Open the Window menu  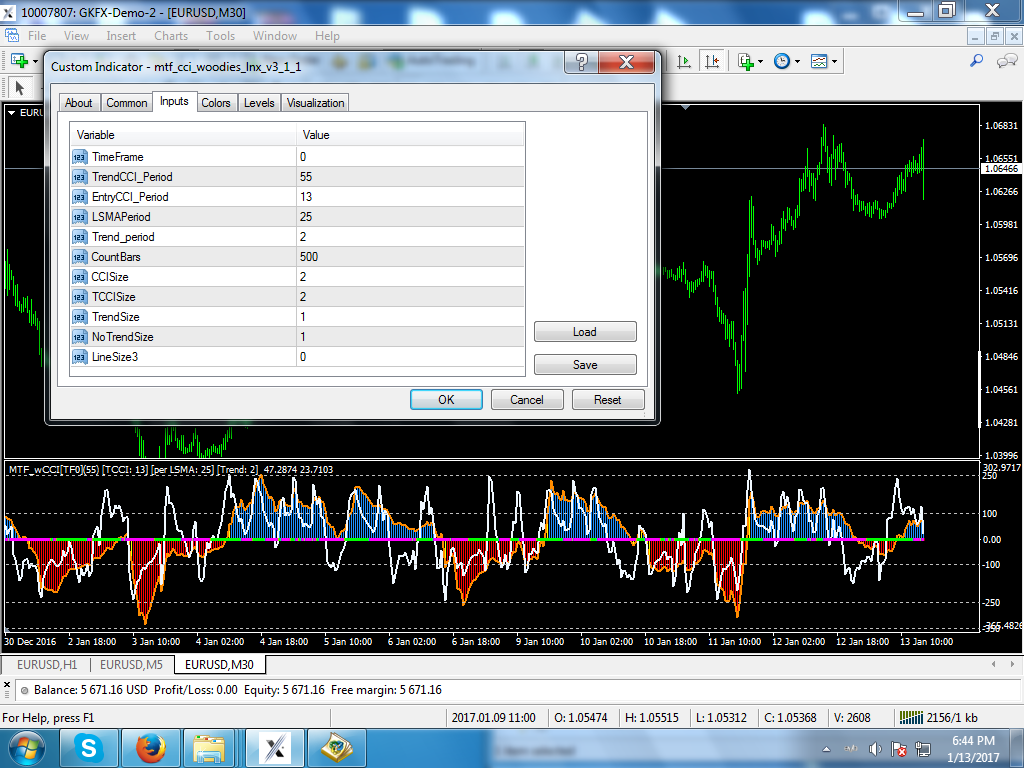click(x=275, y=36)
